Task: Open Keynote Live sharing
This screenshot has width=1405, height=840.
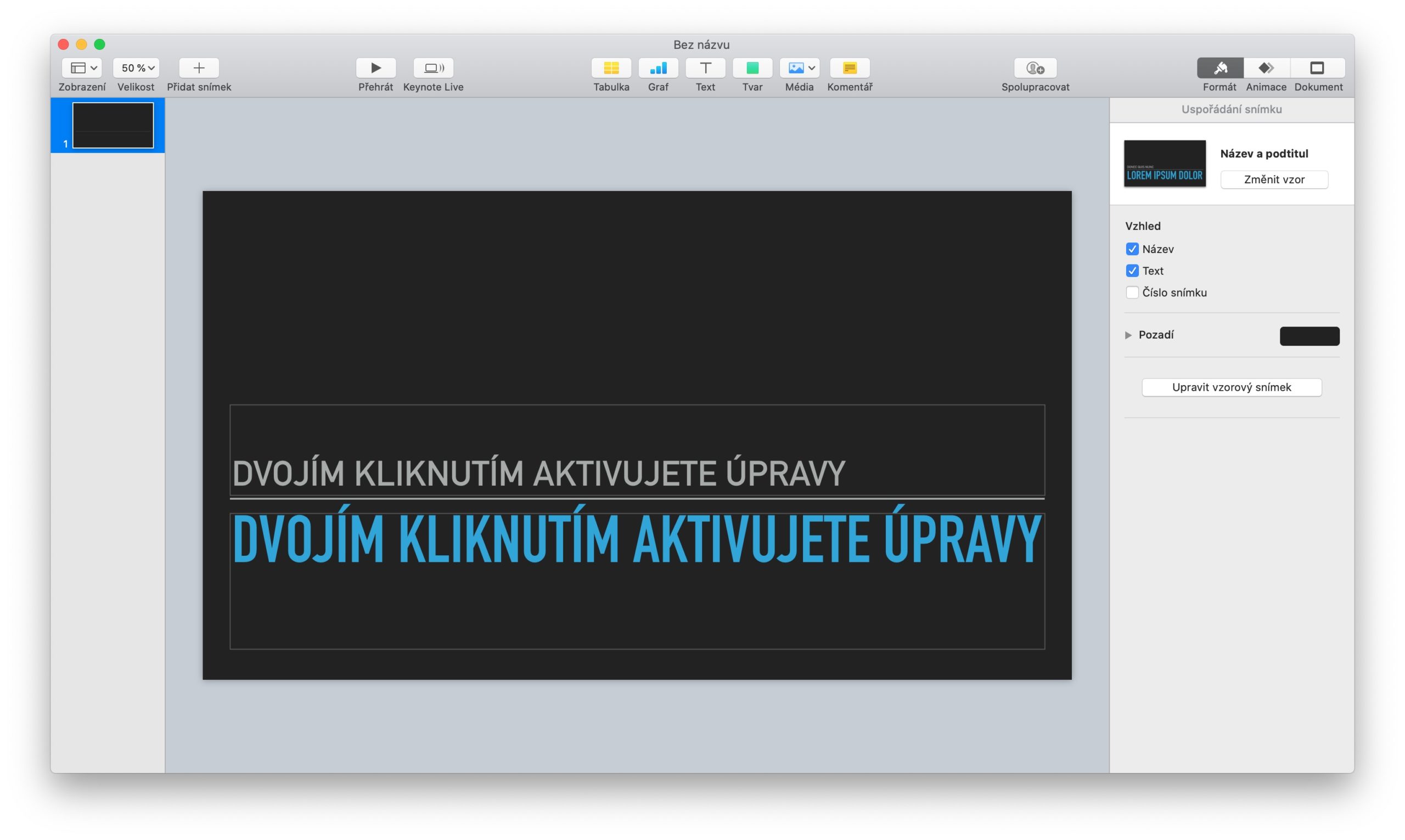Action: point(433,68)
